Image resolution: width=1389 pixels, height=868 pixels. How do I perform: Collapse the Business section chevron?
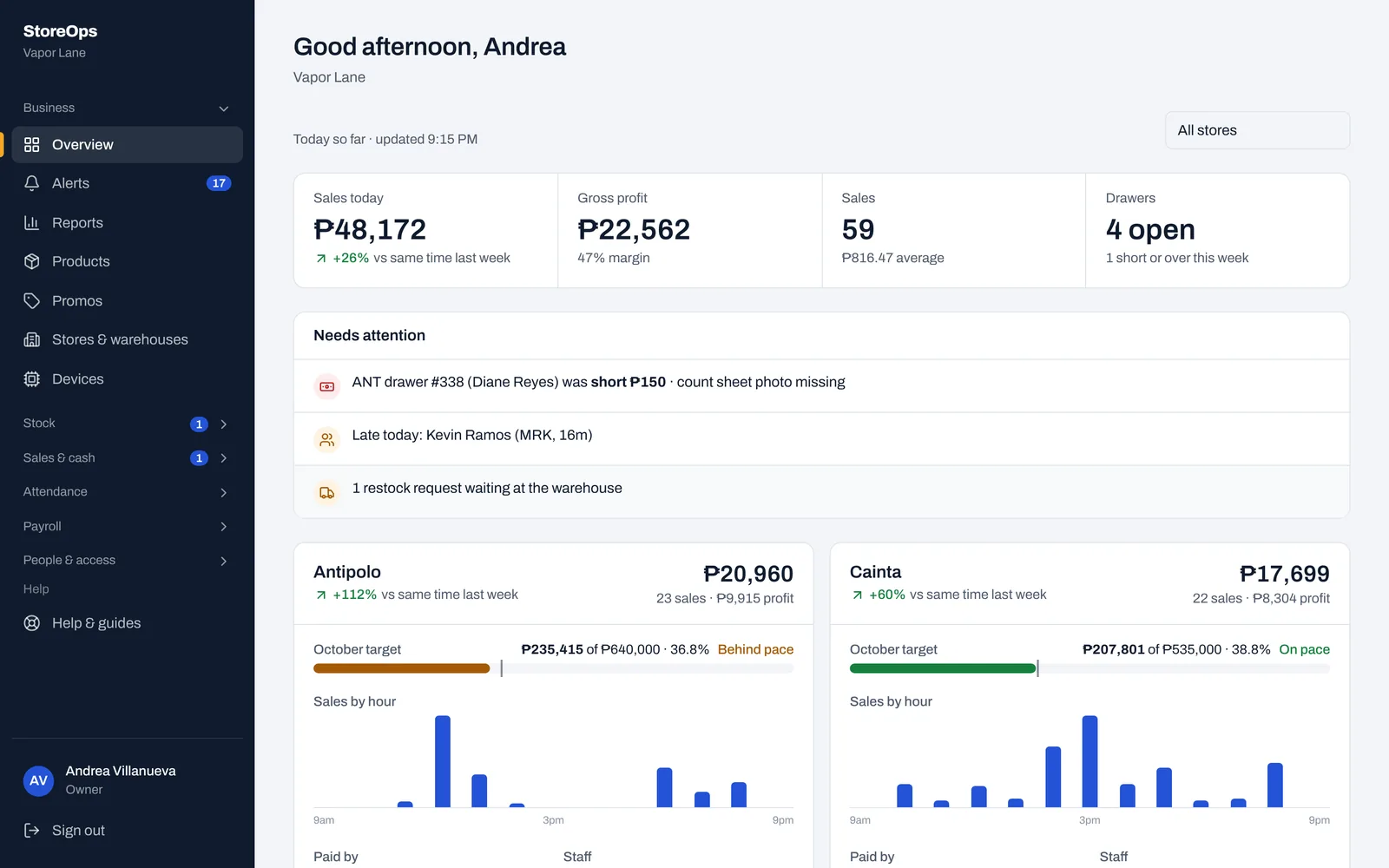point(224,108)
